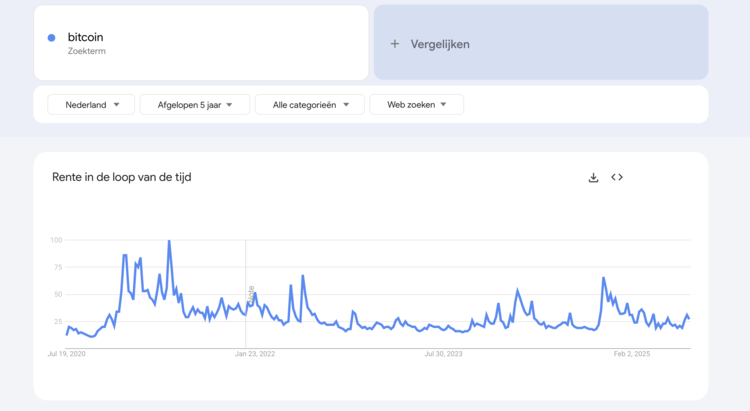This screenshot has width=750, height=411.
Task: Add a comparison term via Vergelijken
Action: [x=541, y=43]
